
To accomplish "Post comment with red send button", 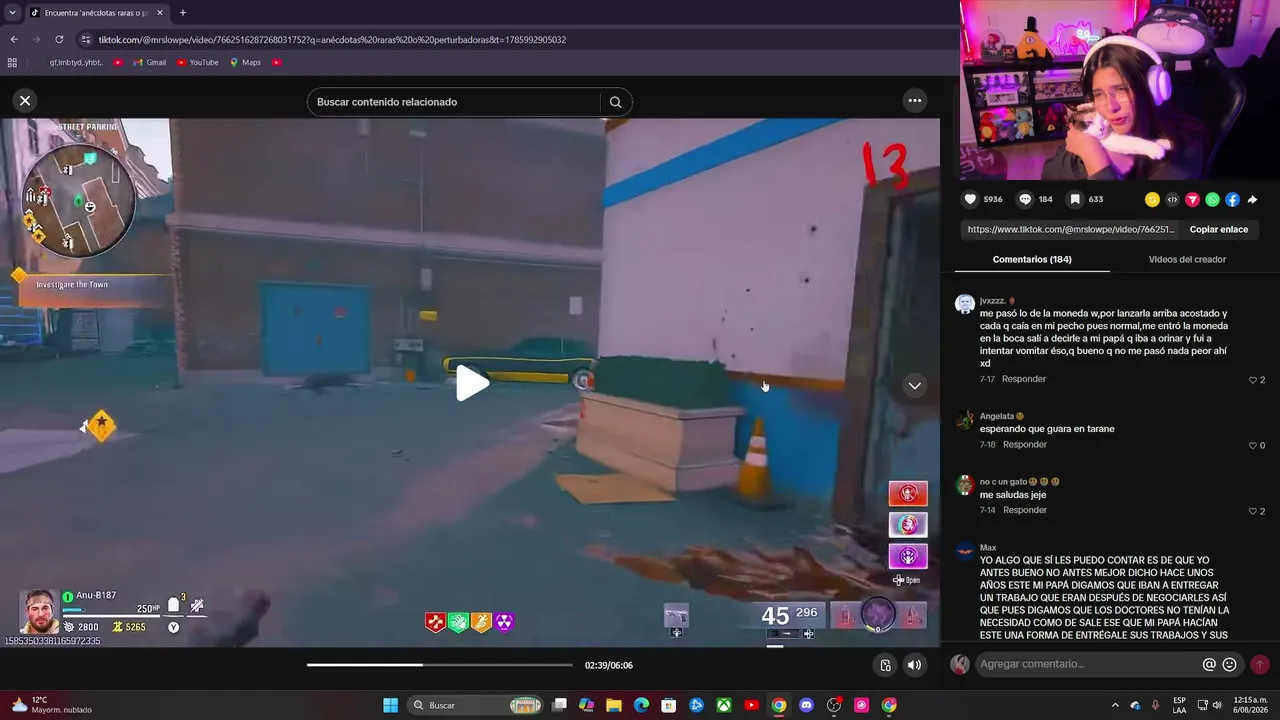I will click(x=1259, y=664).
